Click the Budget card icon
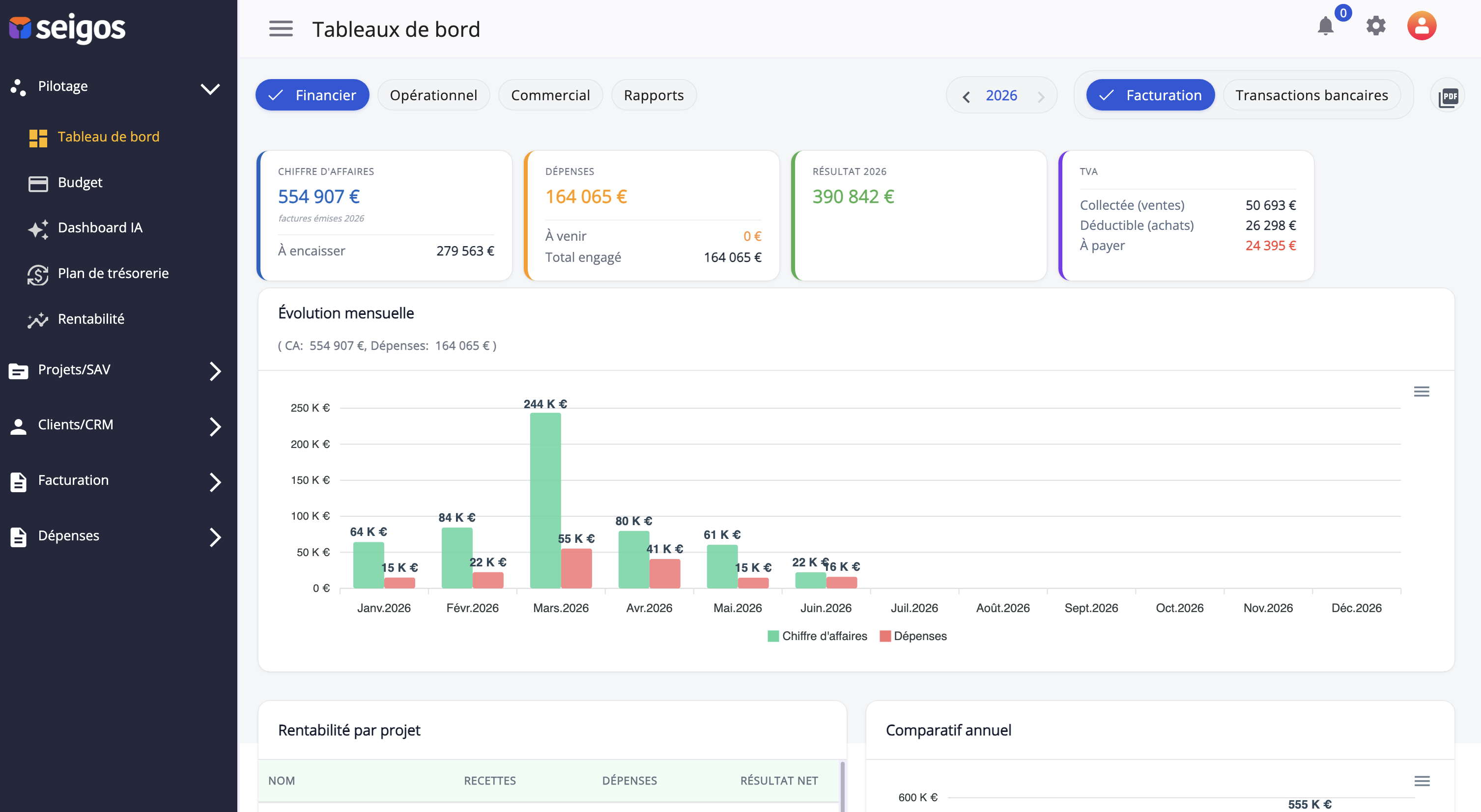The width and height of the screenshot is (1481, 812). 38,183
